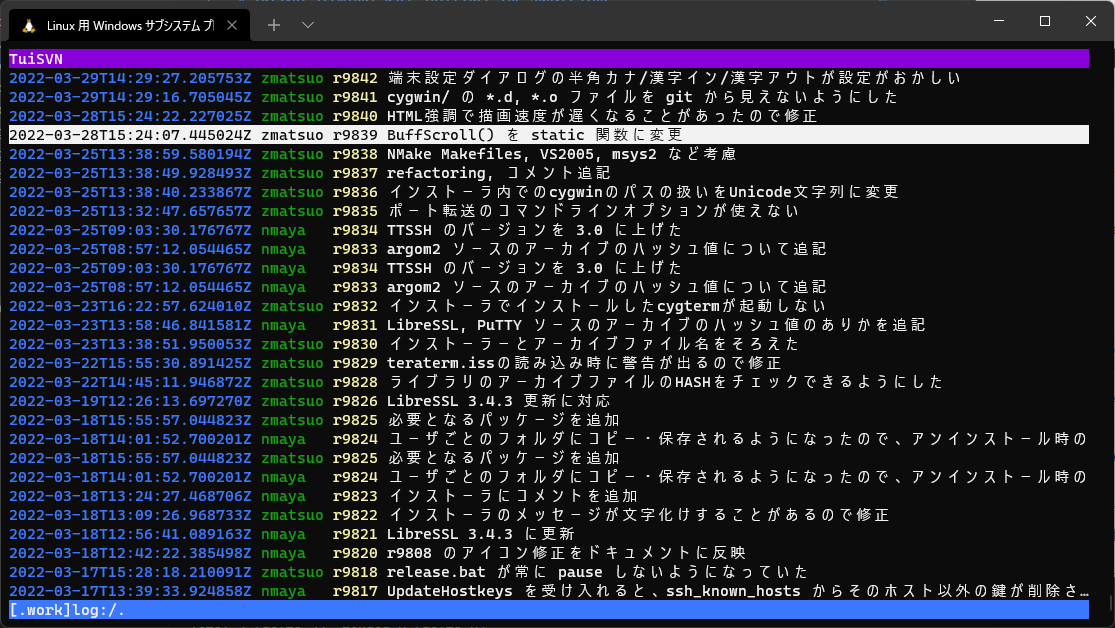Open a new terminal tab with plus button

(274, 25)
